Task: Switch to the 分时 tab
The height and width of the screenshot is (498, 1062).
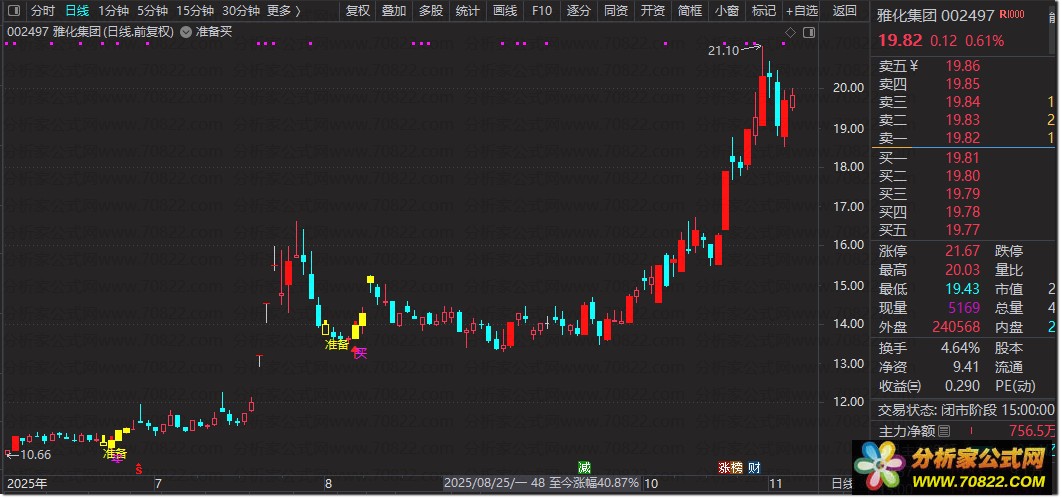Action: point(43,10)
